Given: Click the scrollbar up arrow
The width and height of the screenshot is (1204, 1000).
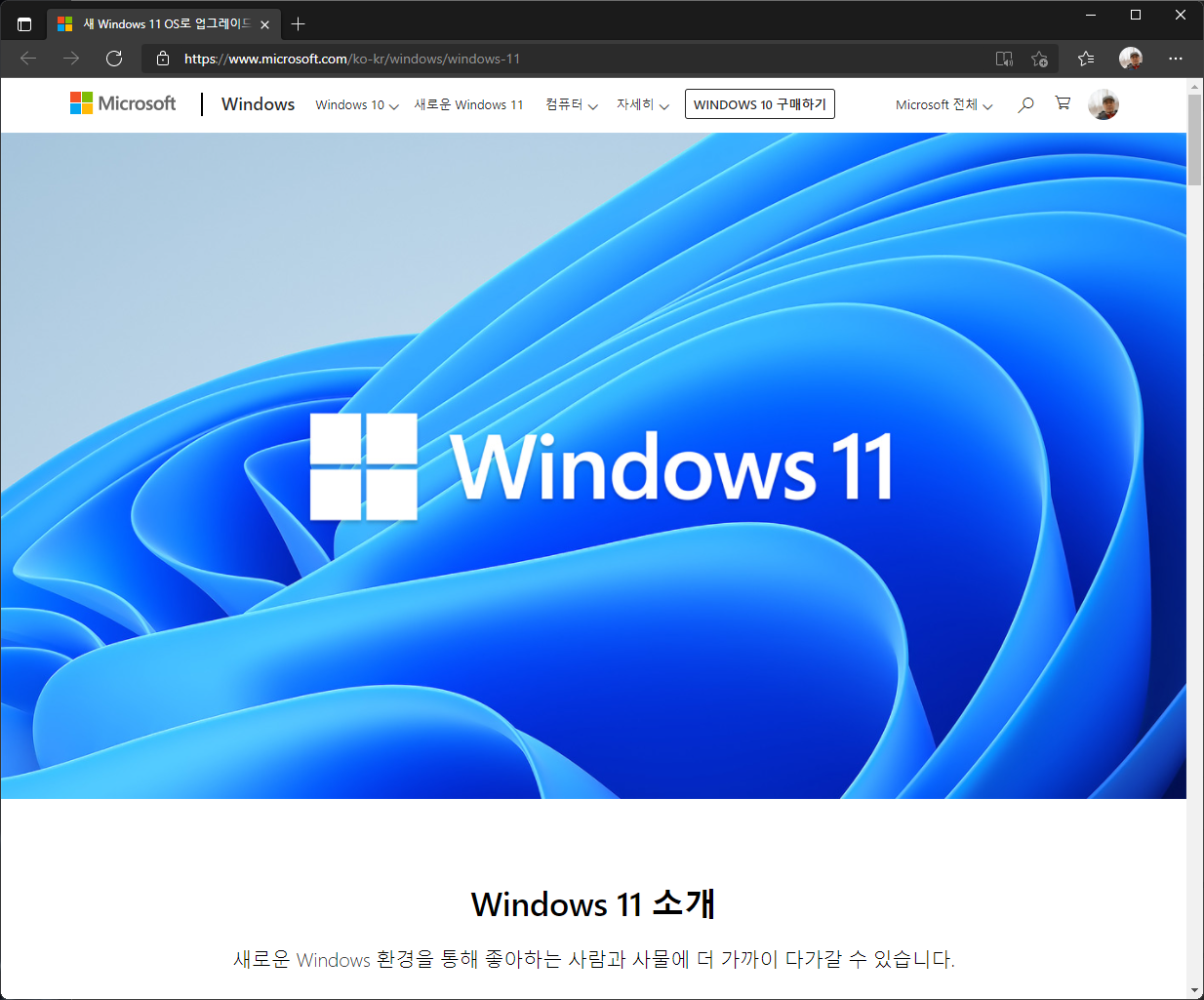Looking at the screenshot, I should pyautogui.click(x=1195, y=87).
